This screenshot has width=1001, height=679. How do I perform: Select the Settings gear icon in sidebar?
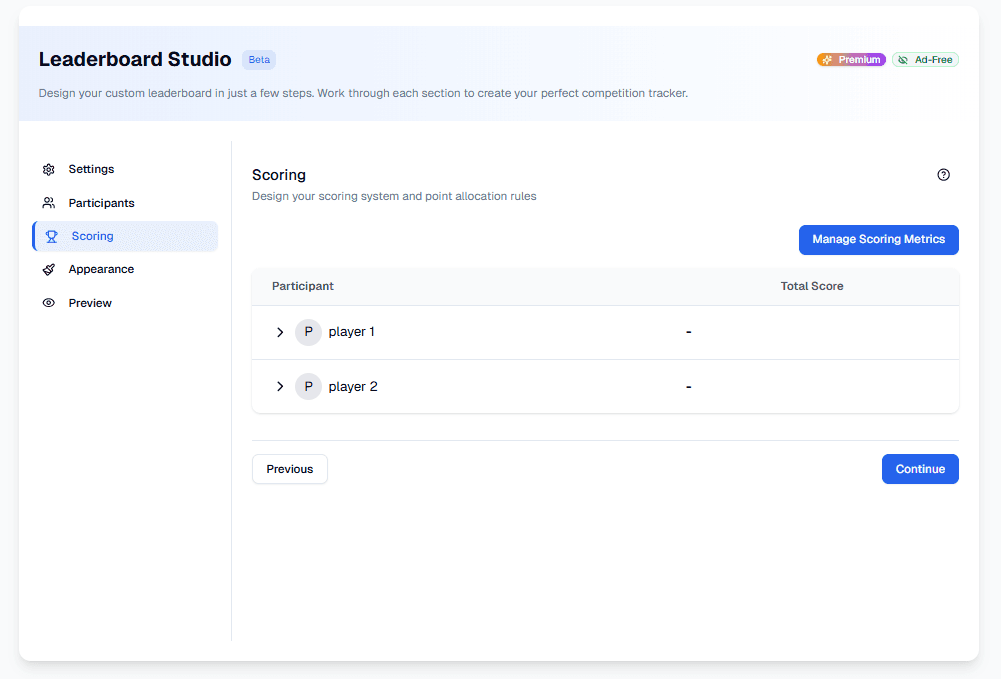click(48, 169)
